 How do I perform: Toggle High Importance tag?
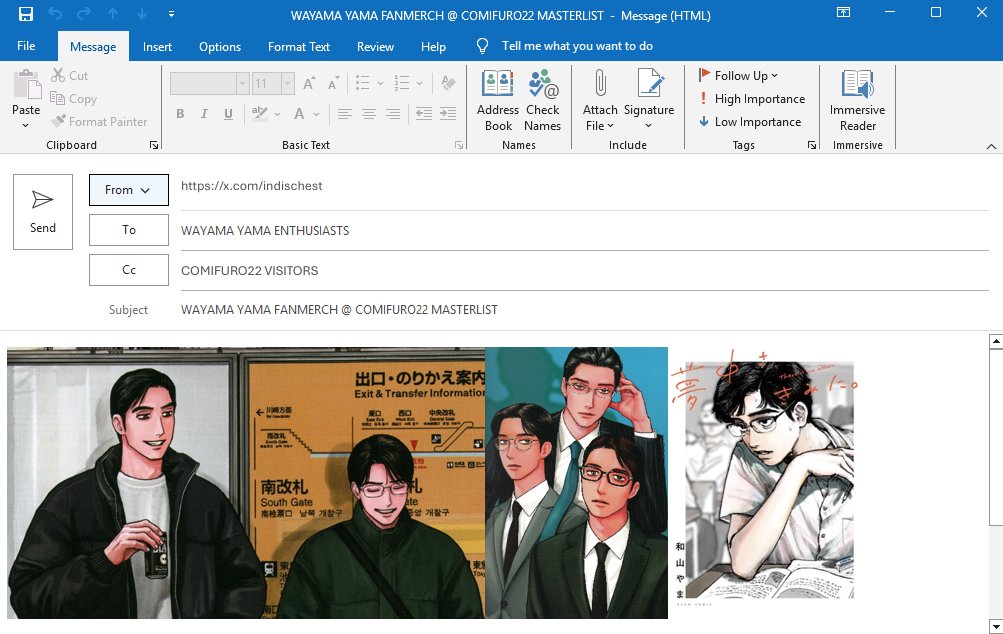pyautogui.click(x=752, y=99)
